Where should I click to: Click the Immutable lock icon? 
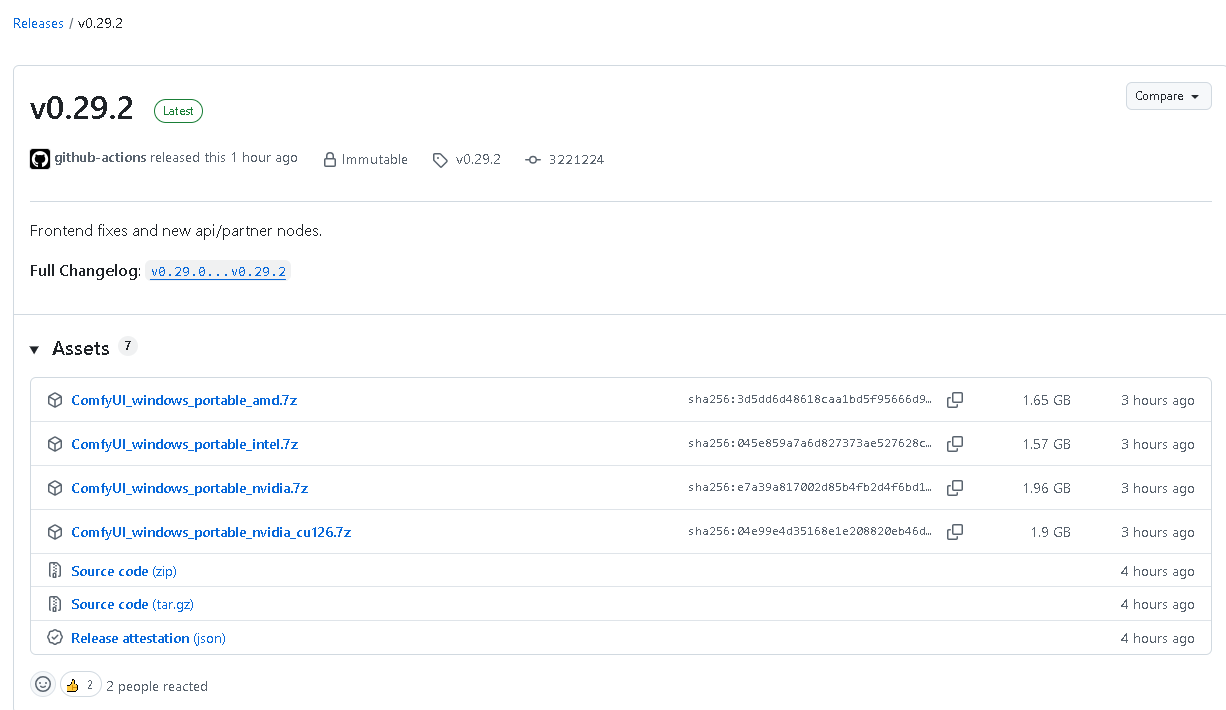tap(329, 159)
